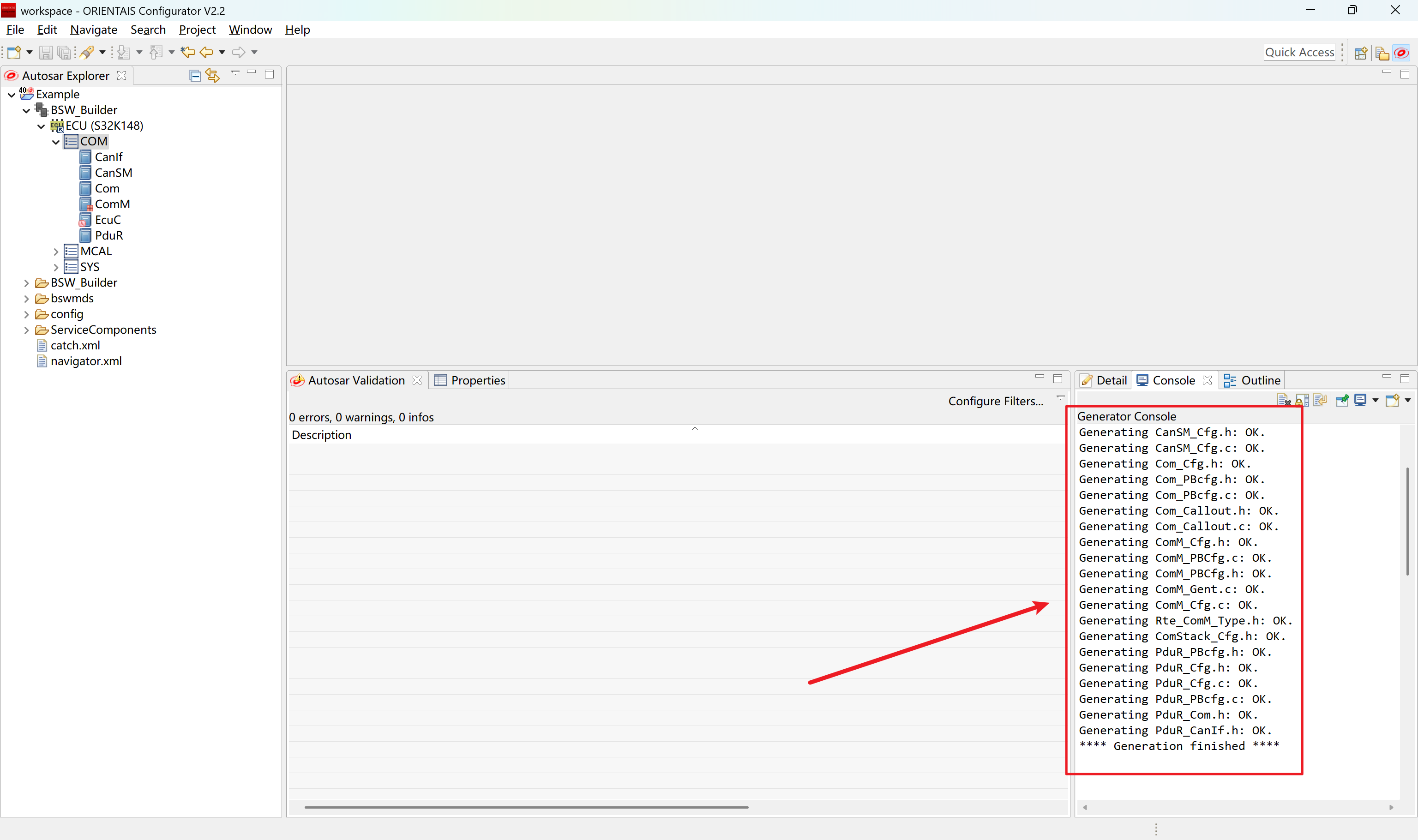
Task: Click the Clear Console icon
Action: [1283, 400]
